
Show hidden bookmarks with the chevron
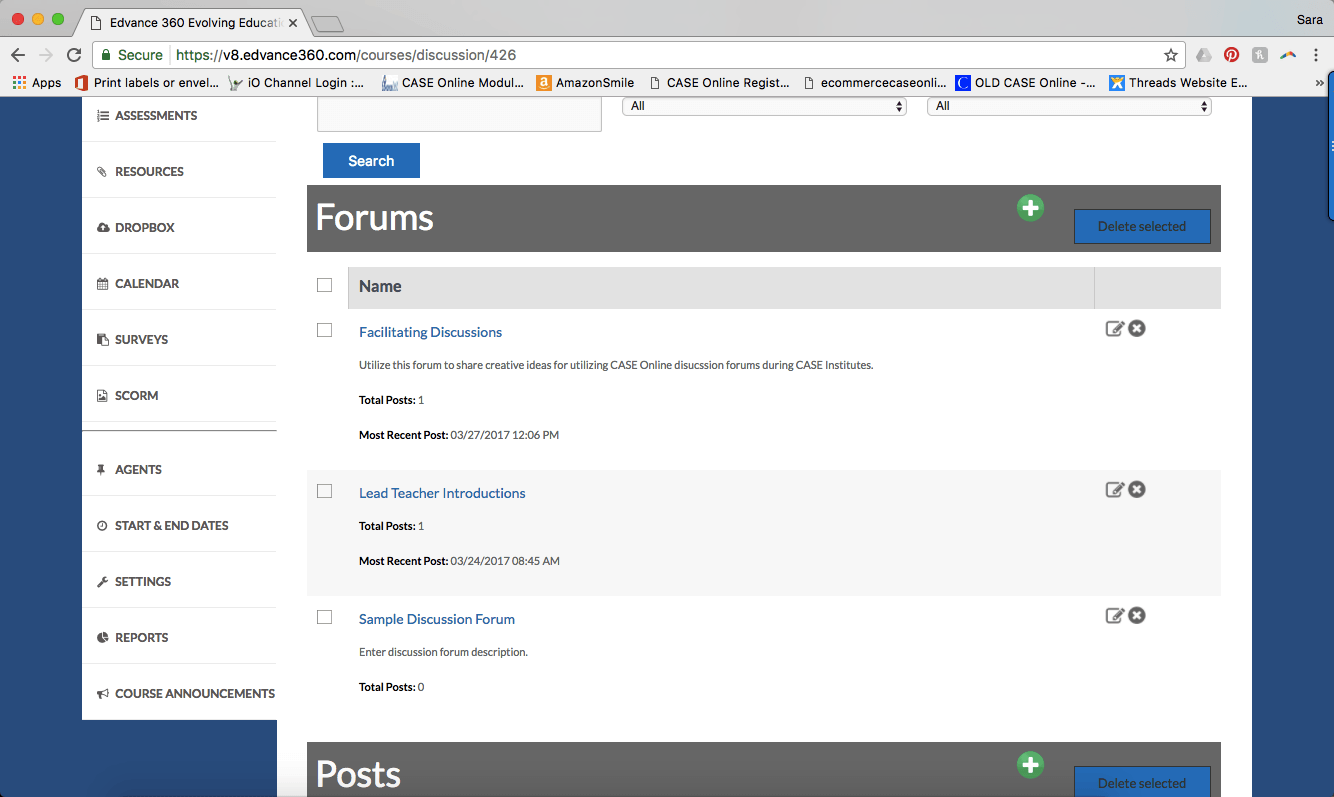tap(1320, 83)
